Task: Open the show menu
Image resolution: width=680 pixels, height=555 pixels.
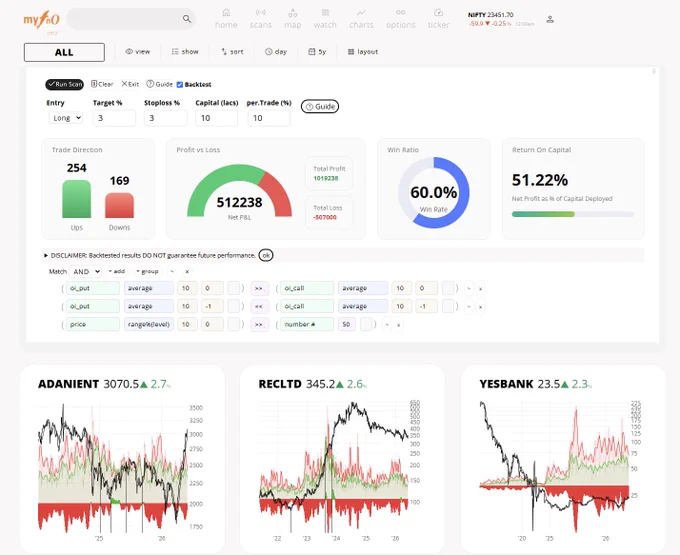Action: pyautogui.click(x=185, y=52)
